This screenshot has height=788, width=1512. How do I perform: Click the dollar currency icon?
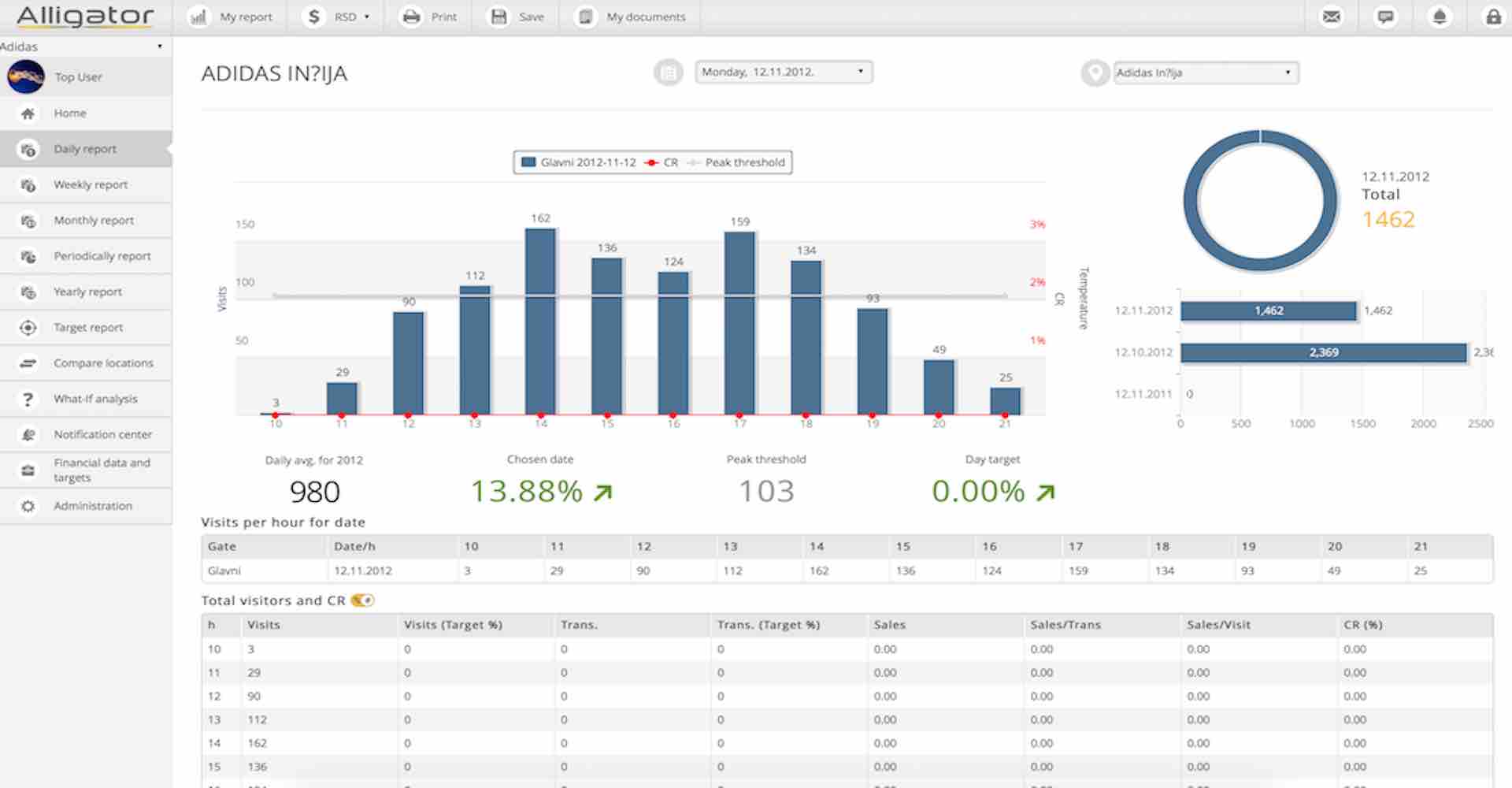314,17
